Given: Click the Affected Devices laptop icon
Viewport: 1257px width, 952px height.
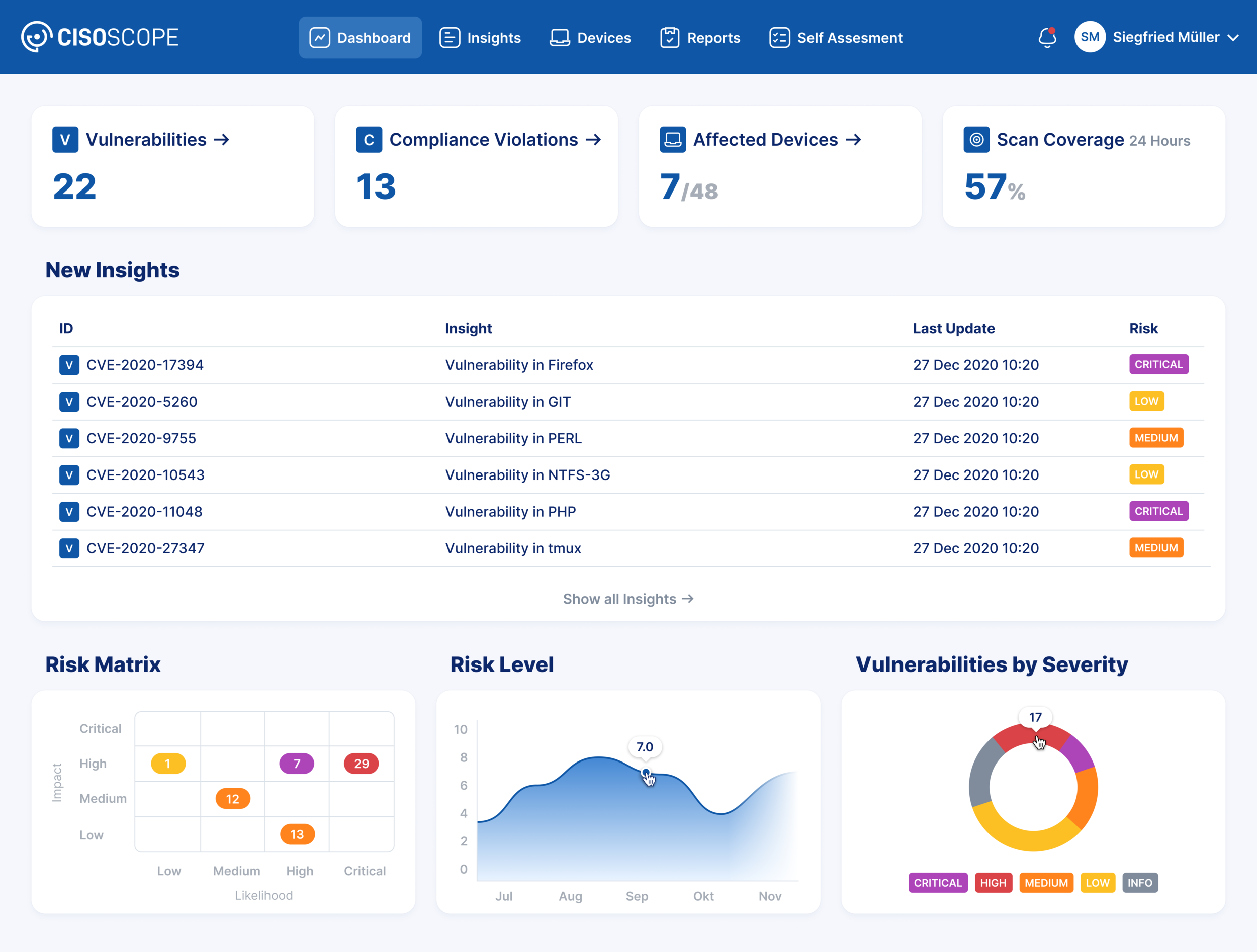Looking at the screenshot, I should pos(672,140).
